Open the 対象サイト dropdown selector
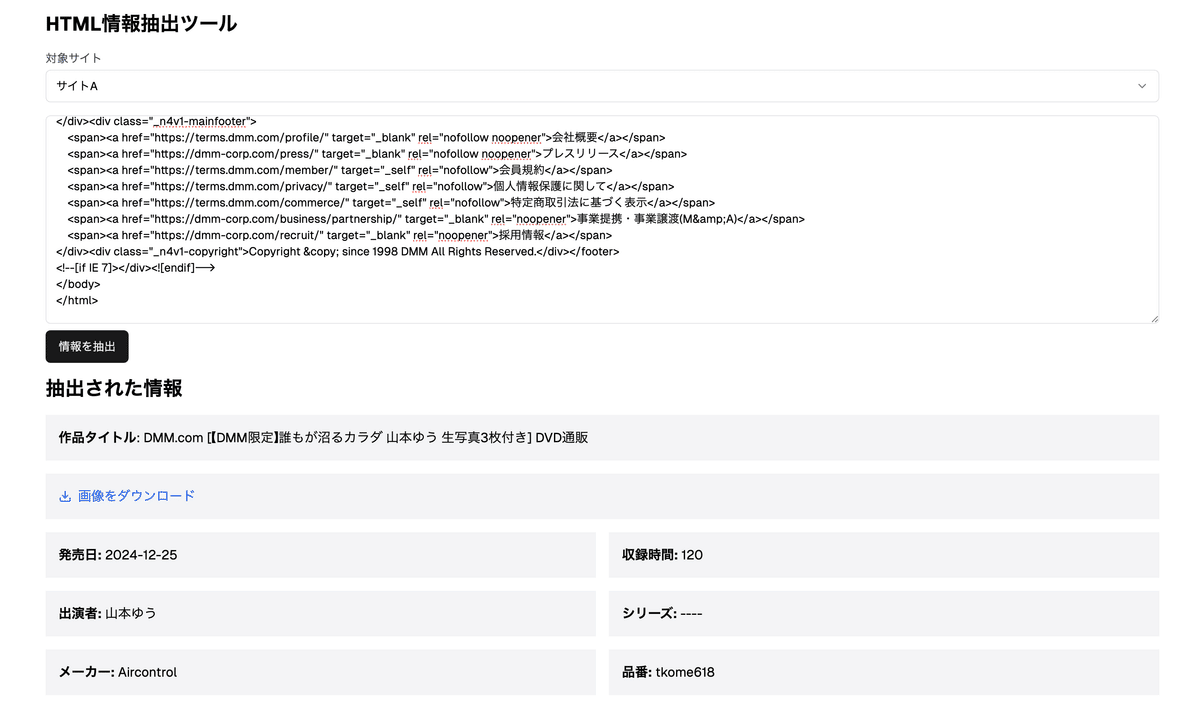The image size is (1200, 720). (x=600, y=86)
